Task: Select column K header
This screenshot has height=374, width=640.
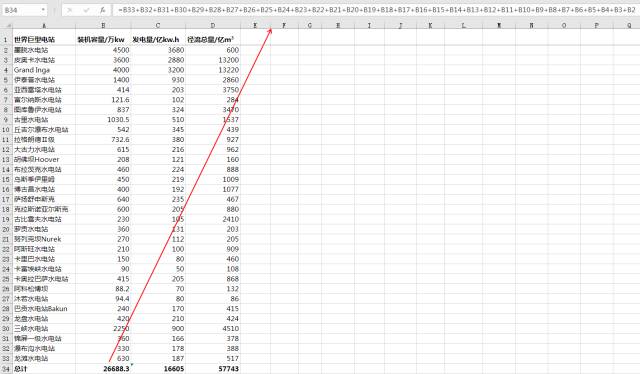Action: click(430, 26)
